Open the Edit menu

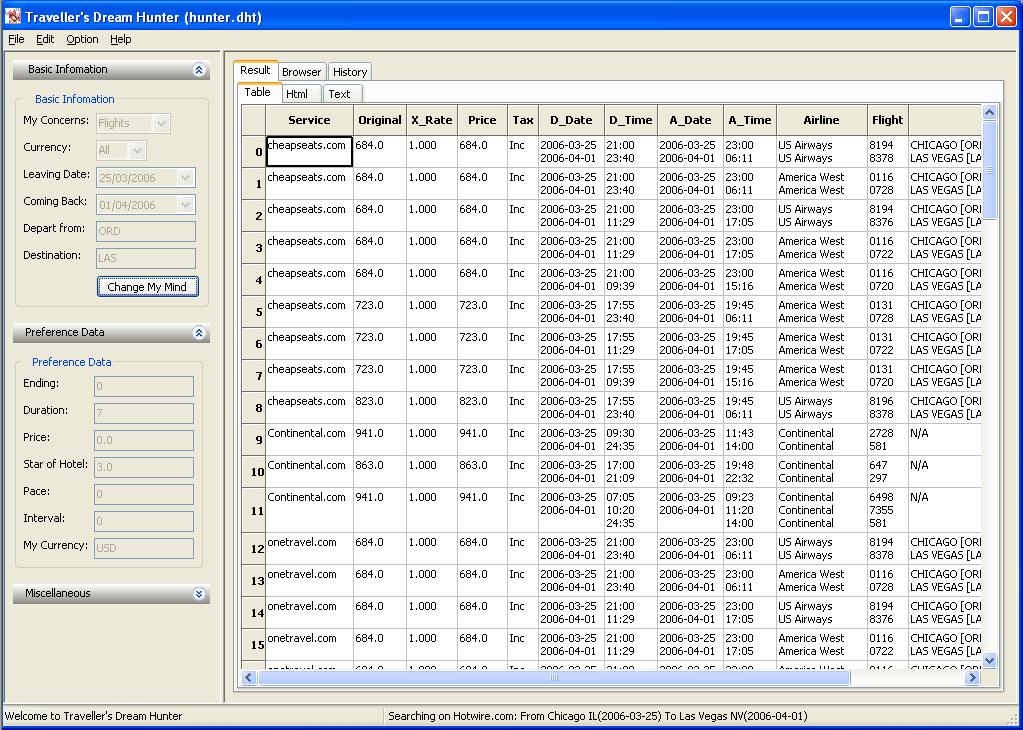45,39
